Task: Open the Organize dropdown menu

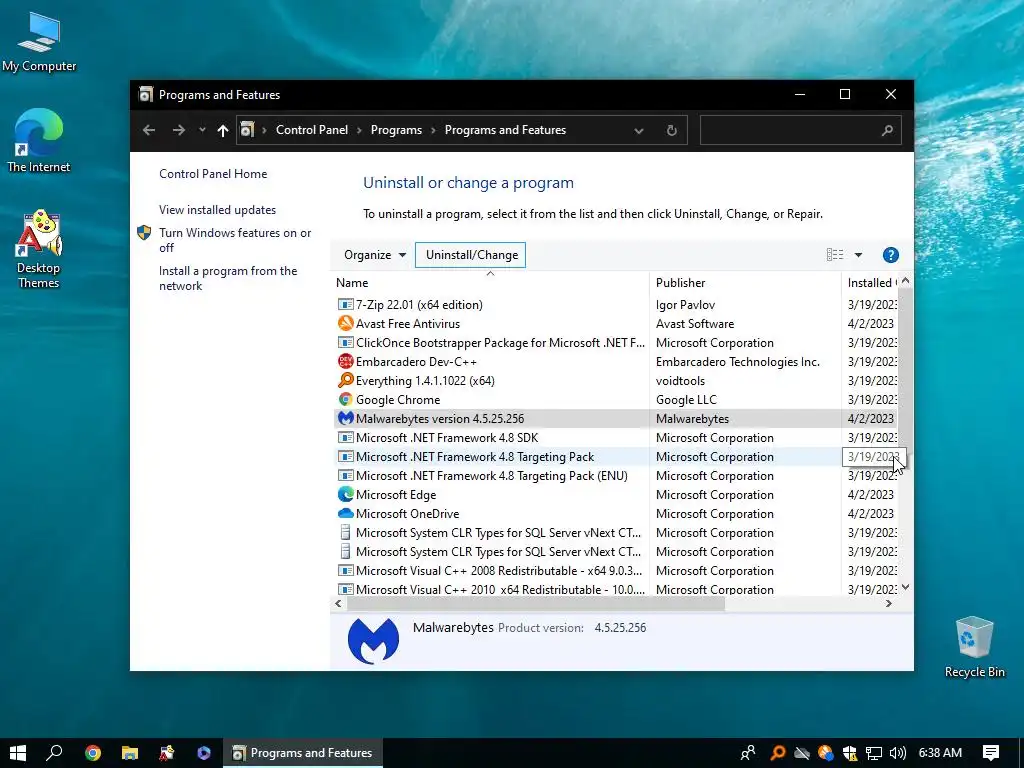Action: click(375, 255)
